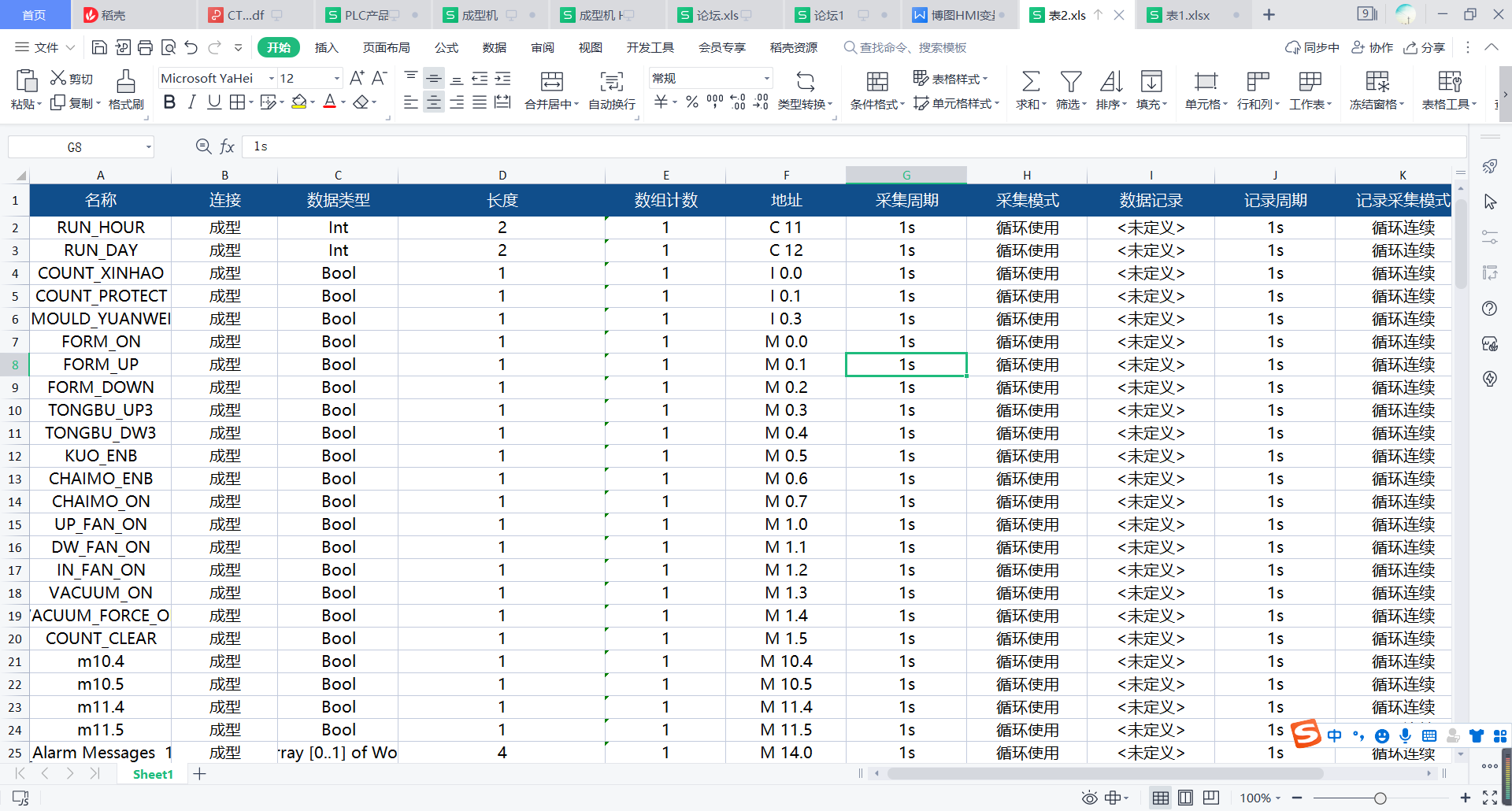Click the Rows and Columns (行和列) icon
Screen dimensions: 1512x811
1258,81
